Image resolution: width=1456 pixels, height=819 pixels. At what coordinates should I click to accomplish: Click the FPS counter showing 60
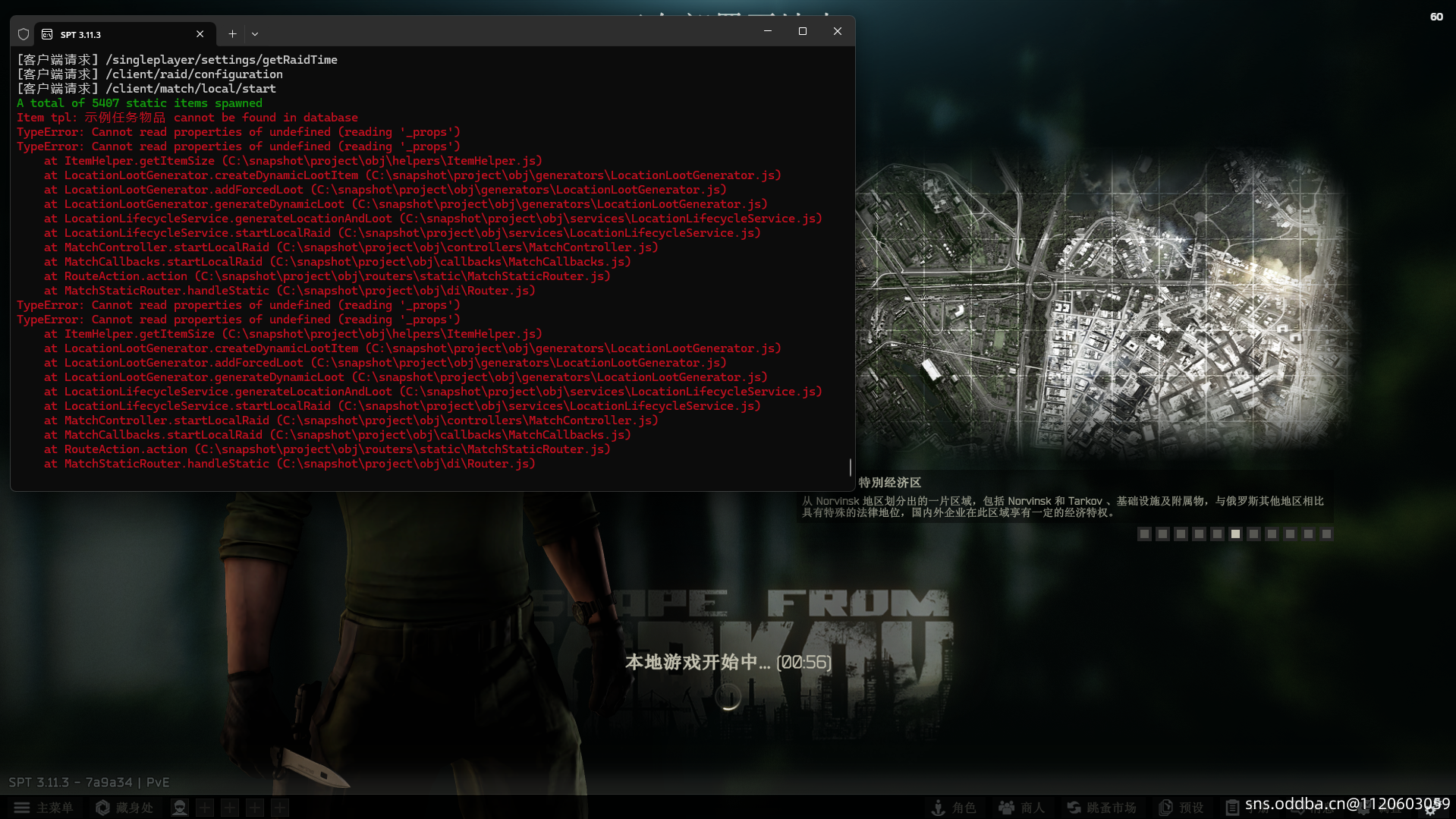point(1436,17)
